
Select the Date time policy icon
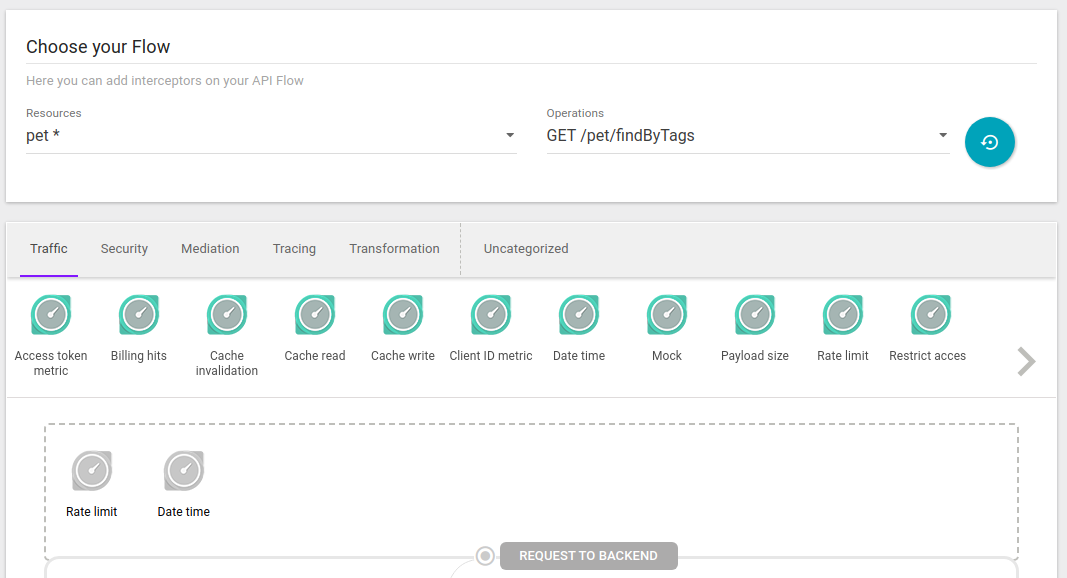click(578, 314)
